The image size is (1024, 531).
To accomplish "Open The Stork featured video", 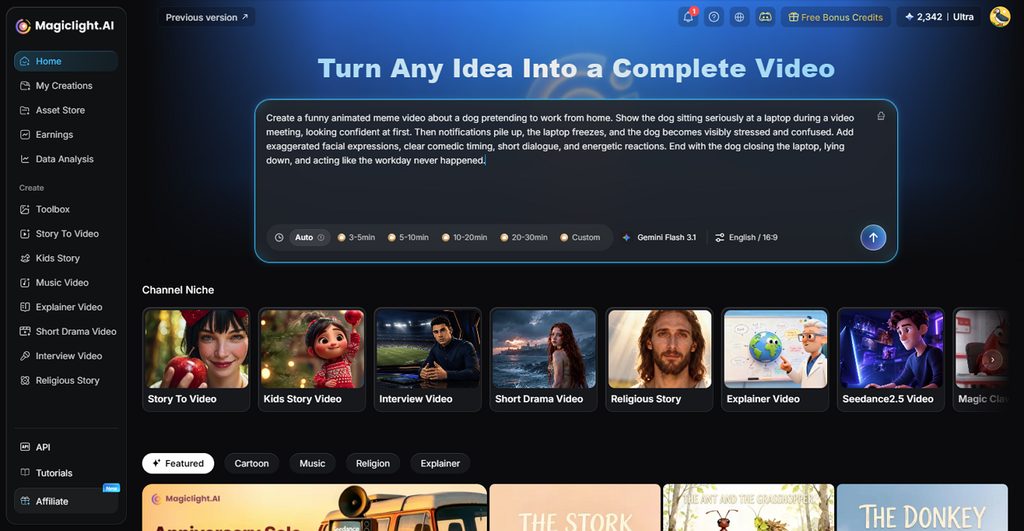I will pos(575,507).
